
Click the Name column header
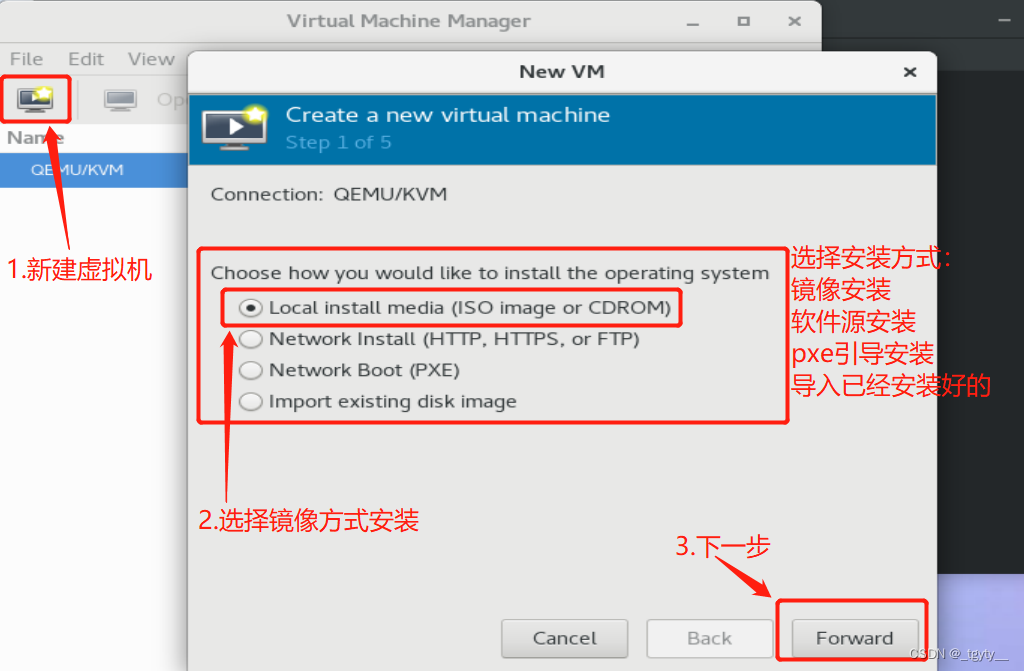pyautogui.click(x=35, y=138)
